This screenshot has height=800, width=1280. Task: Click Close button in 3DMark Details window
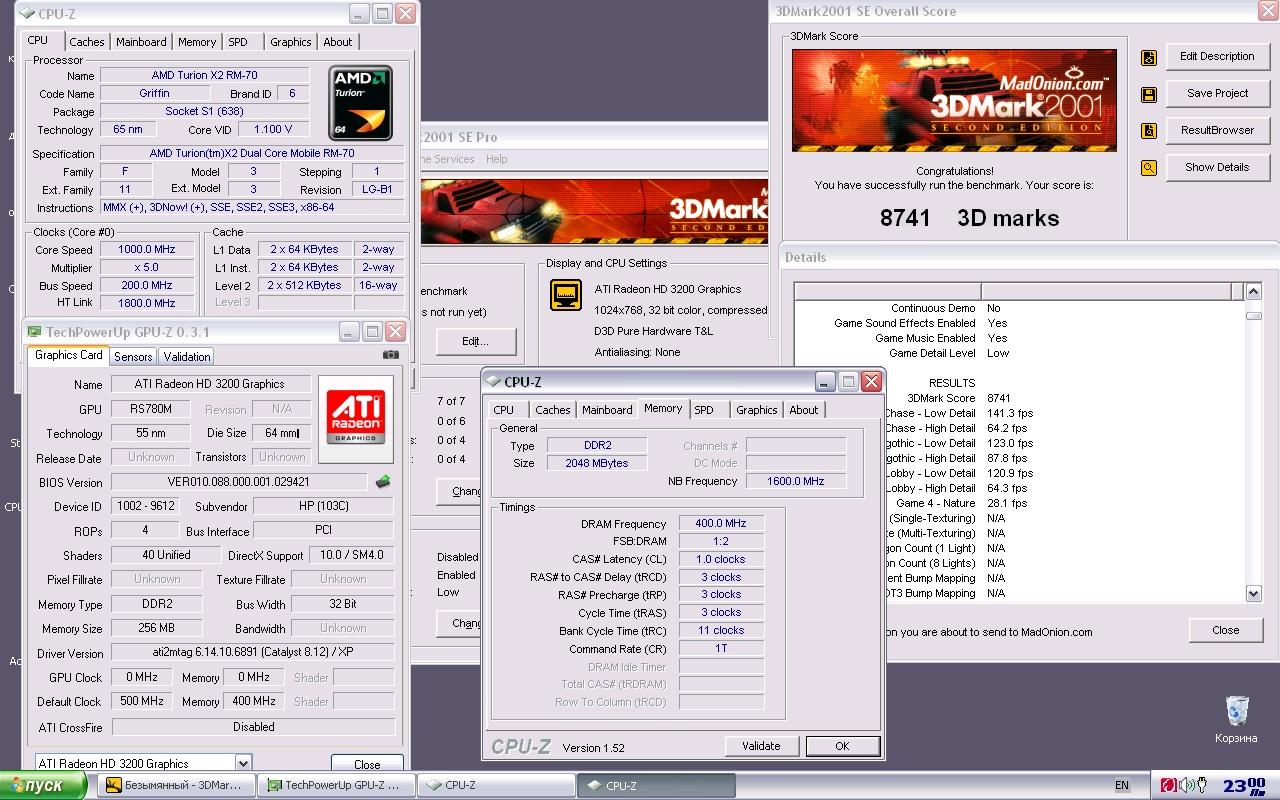tap(1226, 630)
